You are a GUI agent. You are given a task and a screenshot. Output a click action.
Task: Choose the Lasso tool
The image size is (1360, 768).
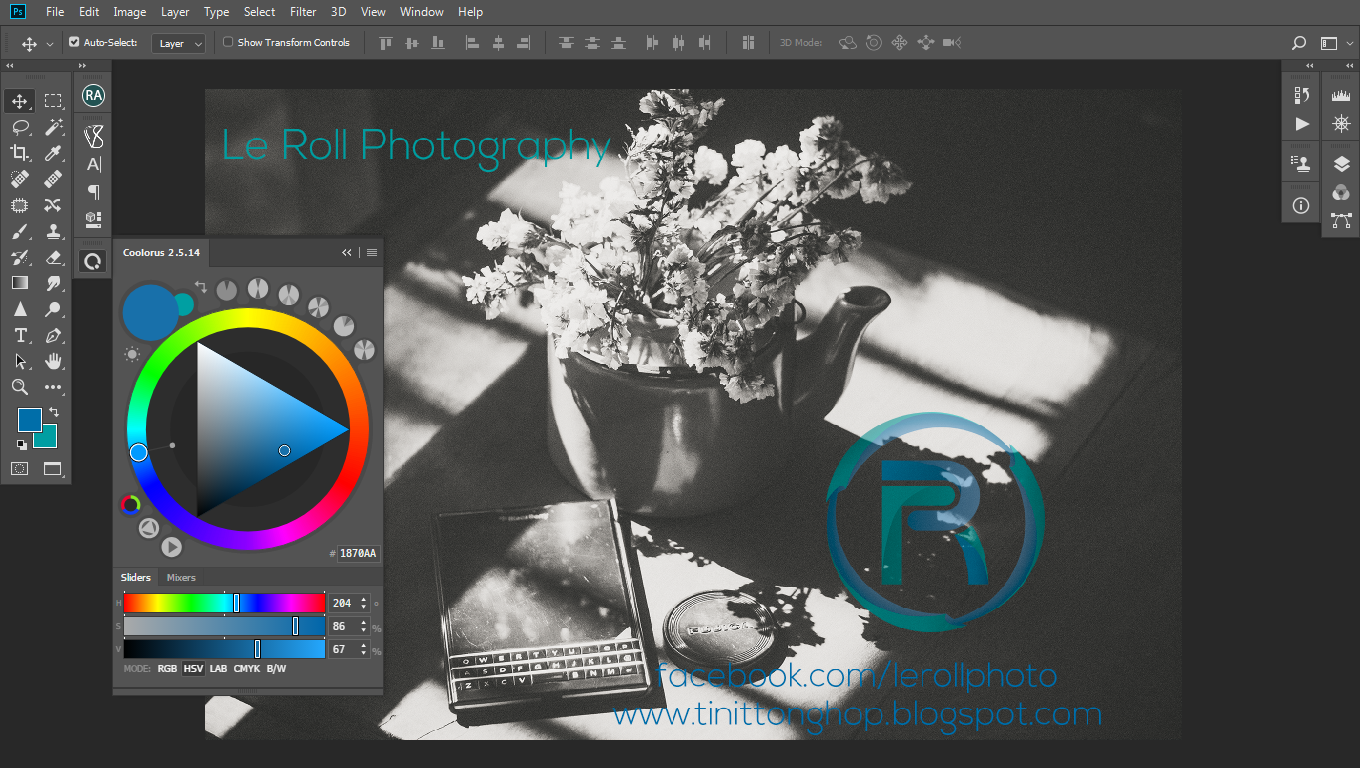click(20, 127)
